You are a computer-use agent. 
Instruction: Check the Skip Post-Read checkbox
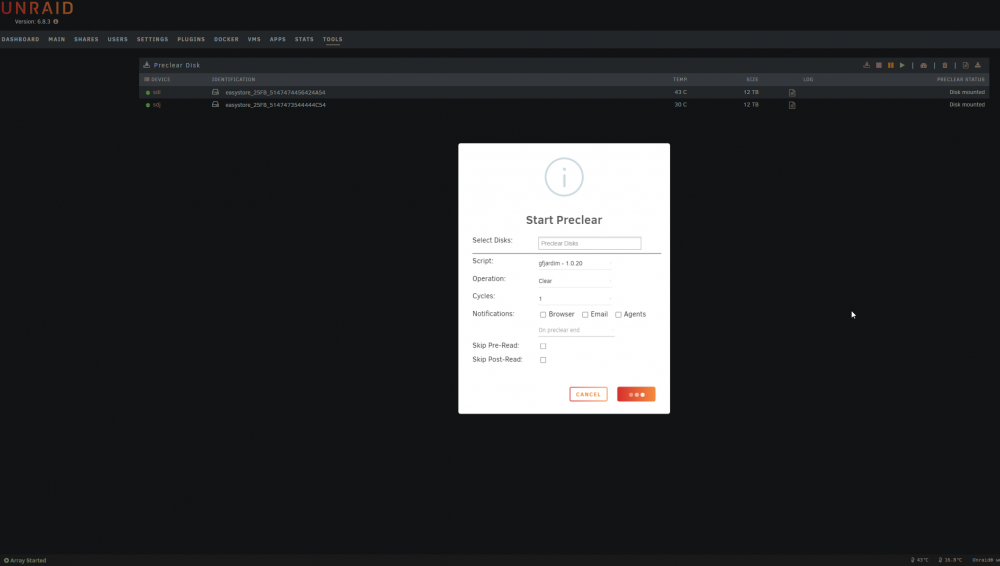click(543, 360)
